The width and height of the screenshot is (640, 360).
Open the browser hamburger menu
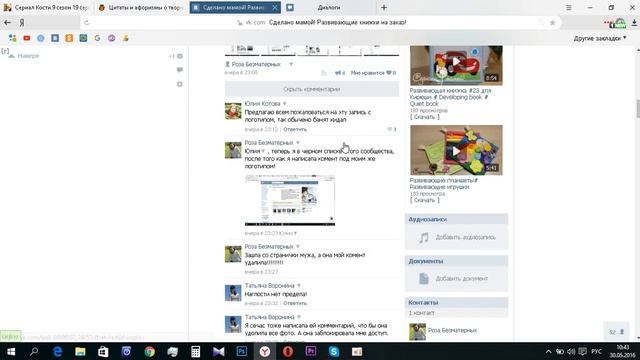tap(569, 7)
